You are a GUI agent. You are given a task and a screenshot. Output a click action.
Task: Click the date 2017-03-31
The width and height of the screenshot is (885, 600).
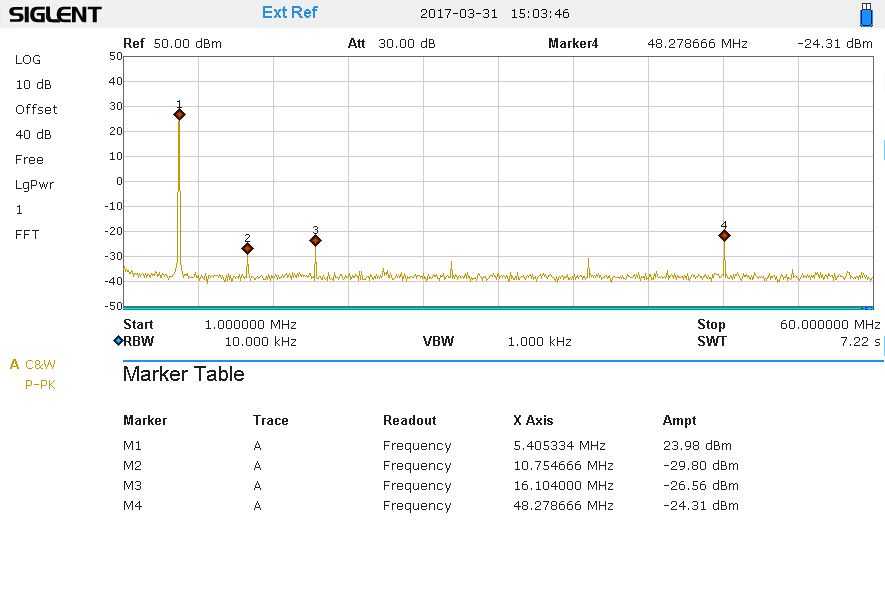[459, 14]
